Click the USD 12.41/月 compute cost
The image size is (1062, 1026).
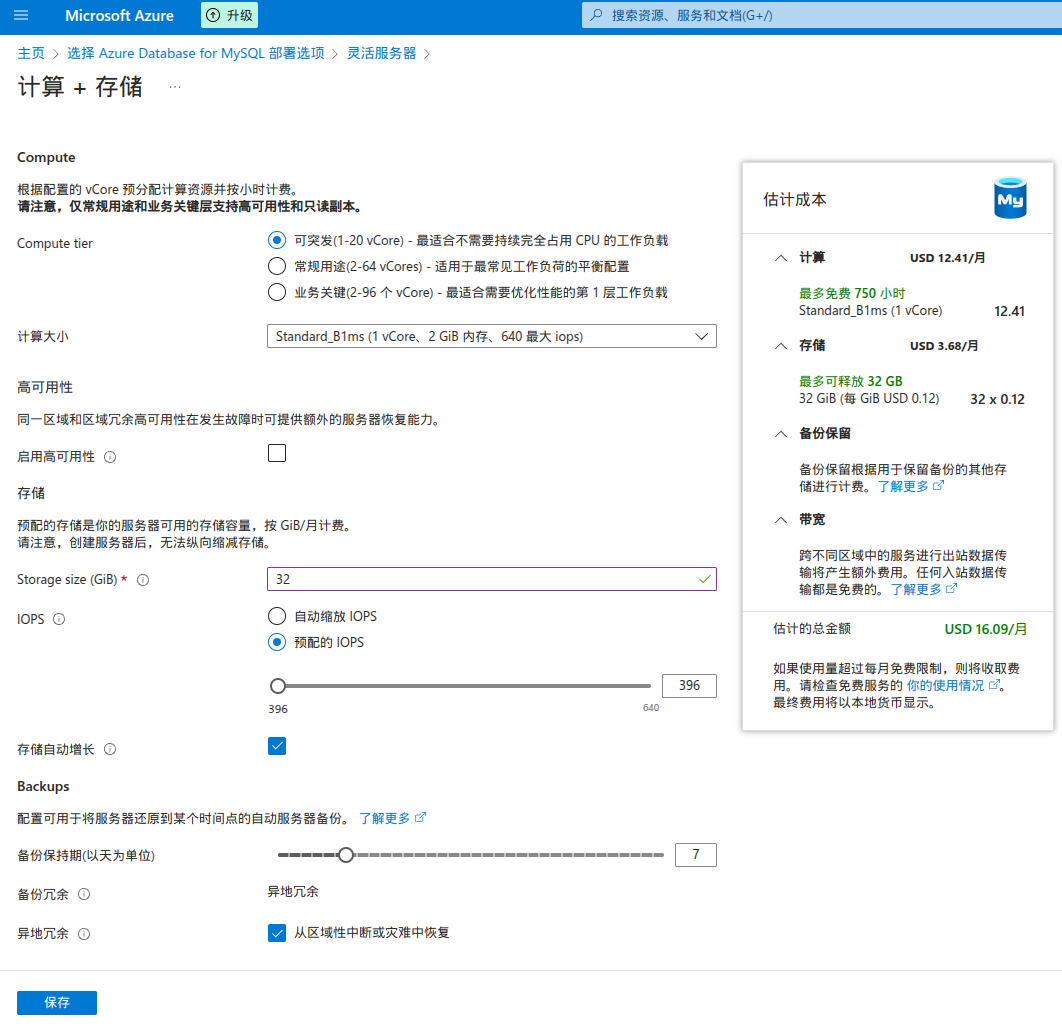[x=948, y=258]
